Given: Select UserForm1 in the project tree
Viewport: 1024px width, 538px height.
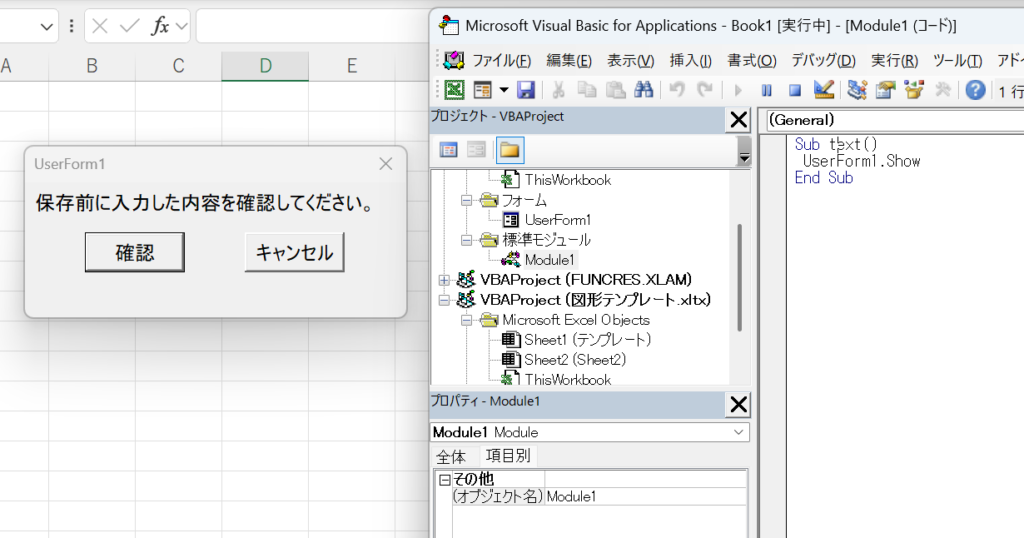Looking at the screenshot, I should (x=558, y=220).
